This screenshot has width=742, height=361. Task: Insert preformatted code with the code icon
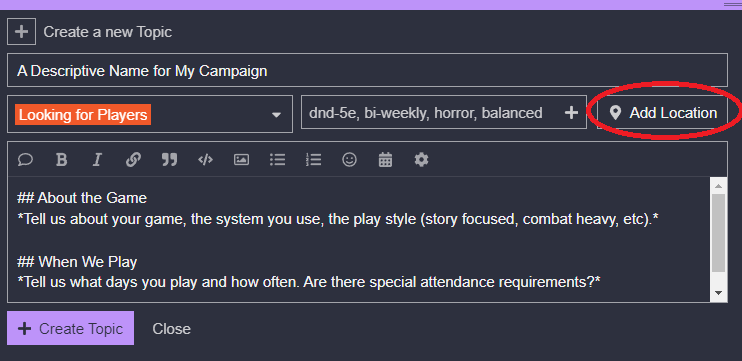pos(205,160)
